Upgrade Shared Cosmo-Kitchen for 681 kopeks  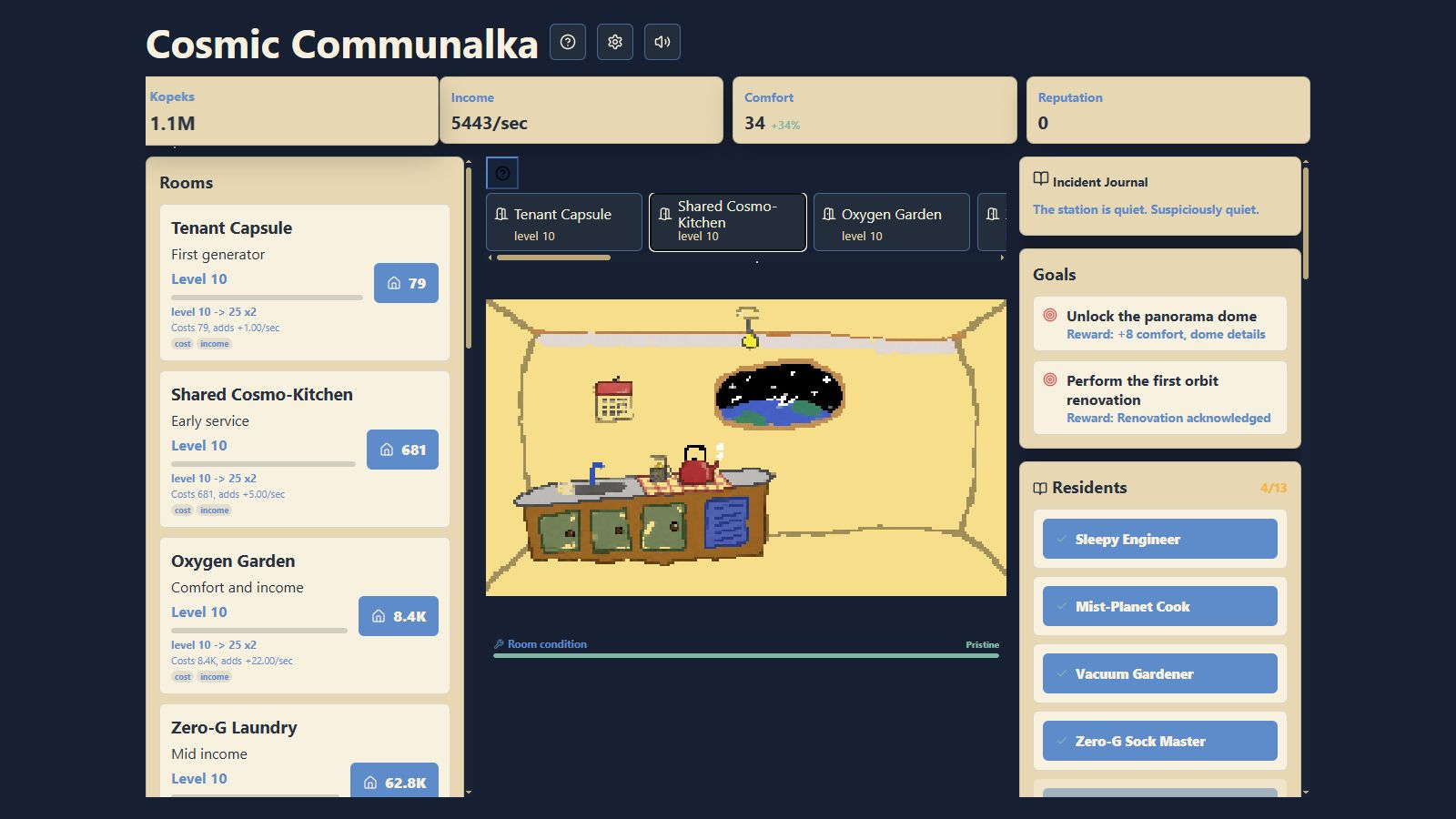pyautogui.click(x=402, y=450)
